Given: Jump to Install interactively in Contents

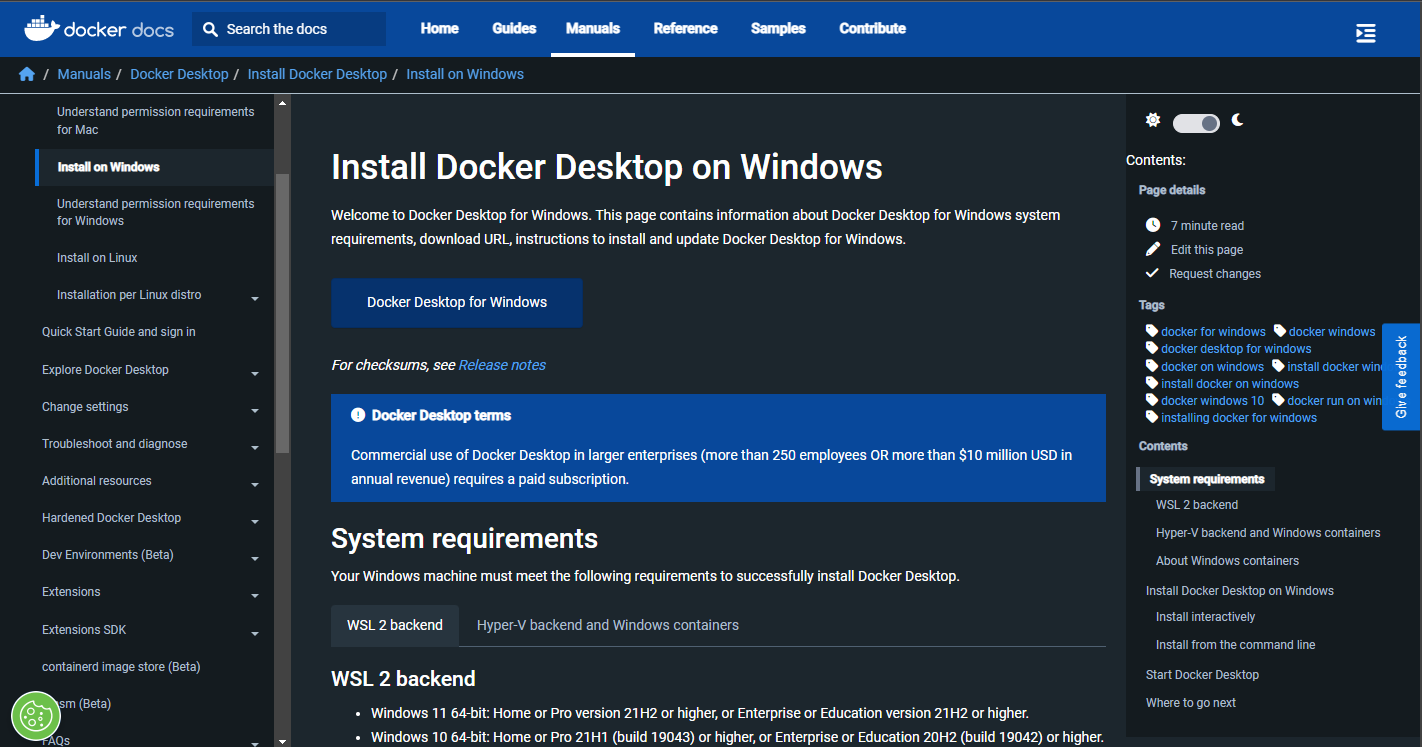Looking at the screenshot, I should tap(1206, 617).
